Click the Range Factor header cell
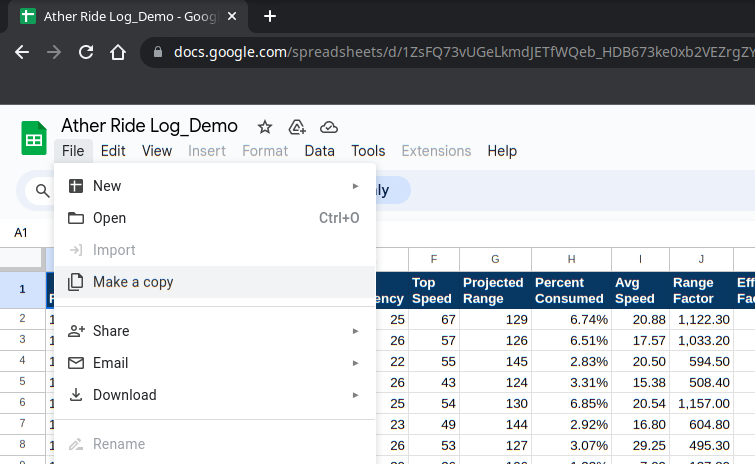The height and width of the screenshot is (464, 755). click(x=702, y=290)
